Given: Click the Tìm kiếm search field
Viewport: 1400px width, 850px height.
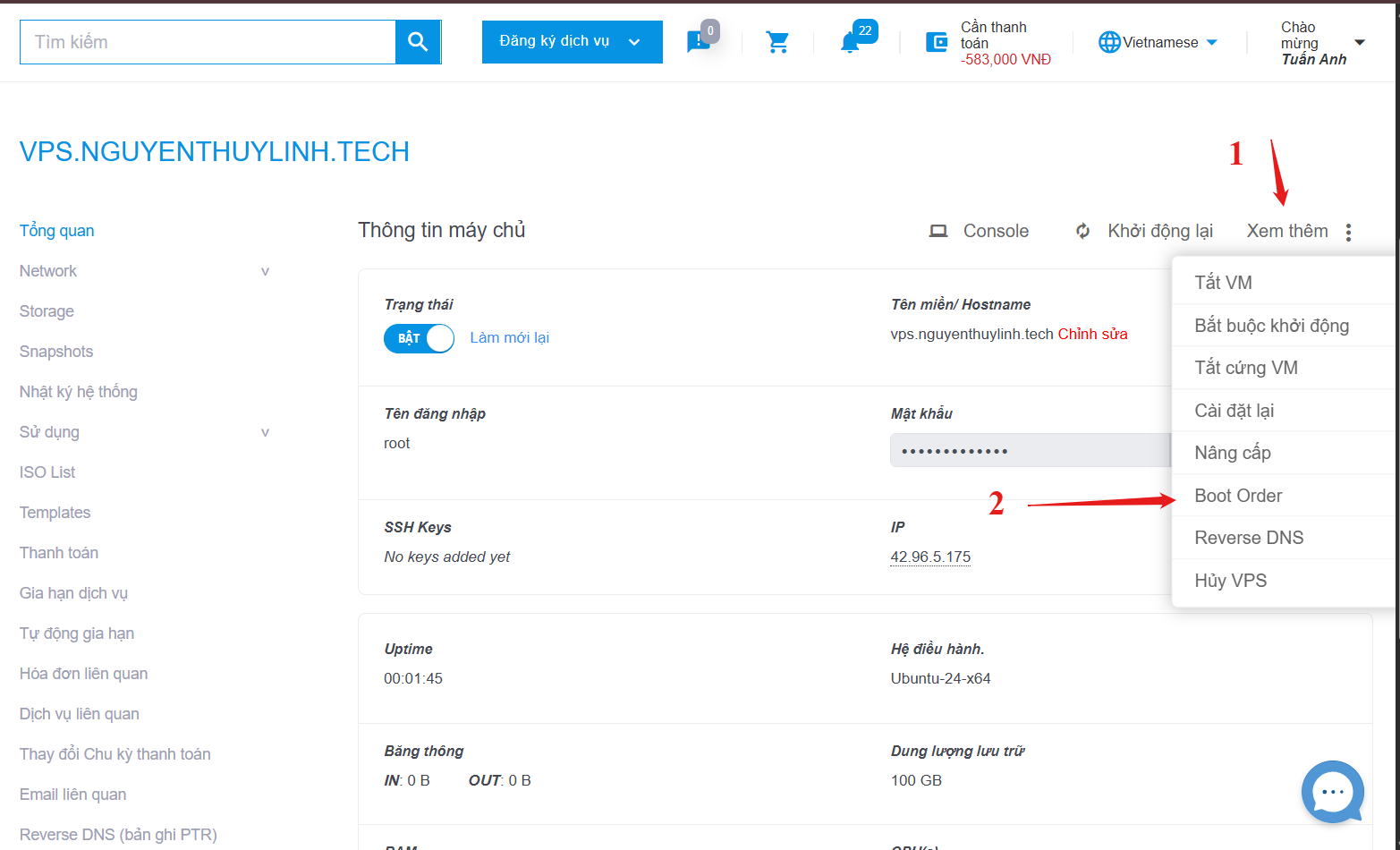Looking at the screenshot, I should tap(208, 42).
